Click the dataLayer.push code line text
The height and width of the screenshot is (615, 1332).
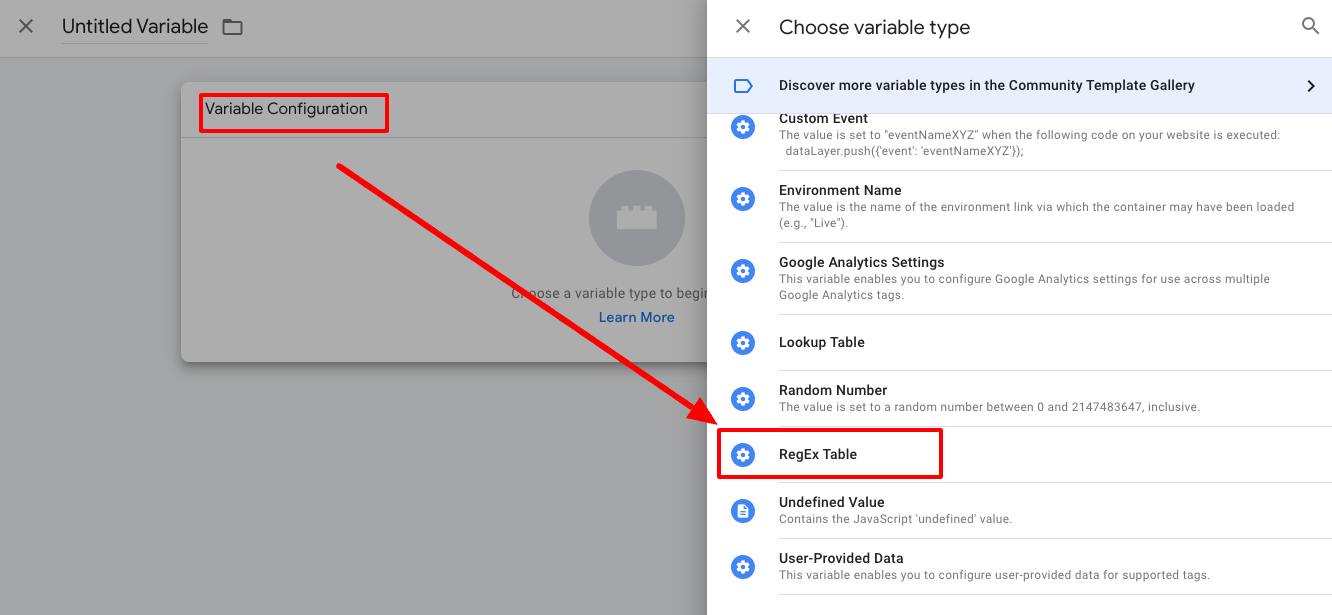point(904,151)
